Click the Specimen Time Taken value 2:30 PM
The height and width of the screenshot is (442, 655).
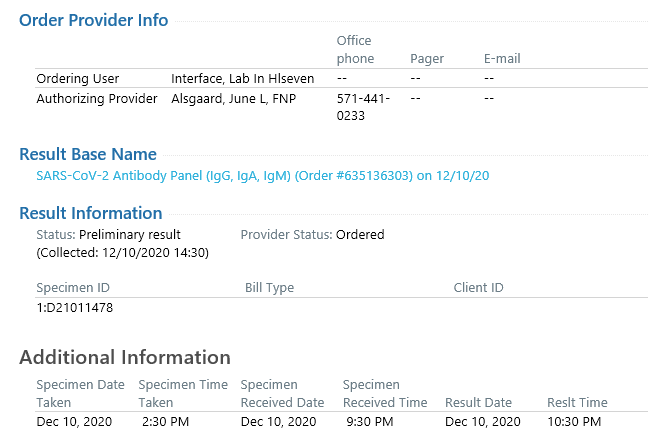tap(165, 422)
